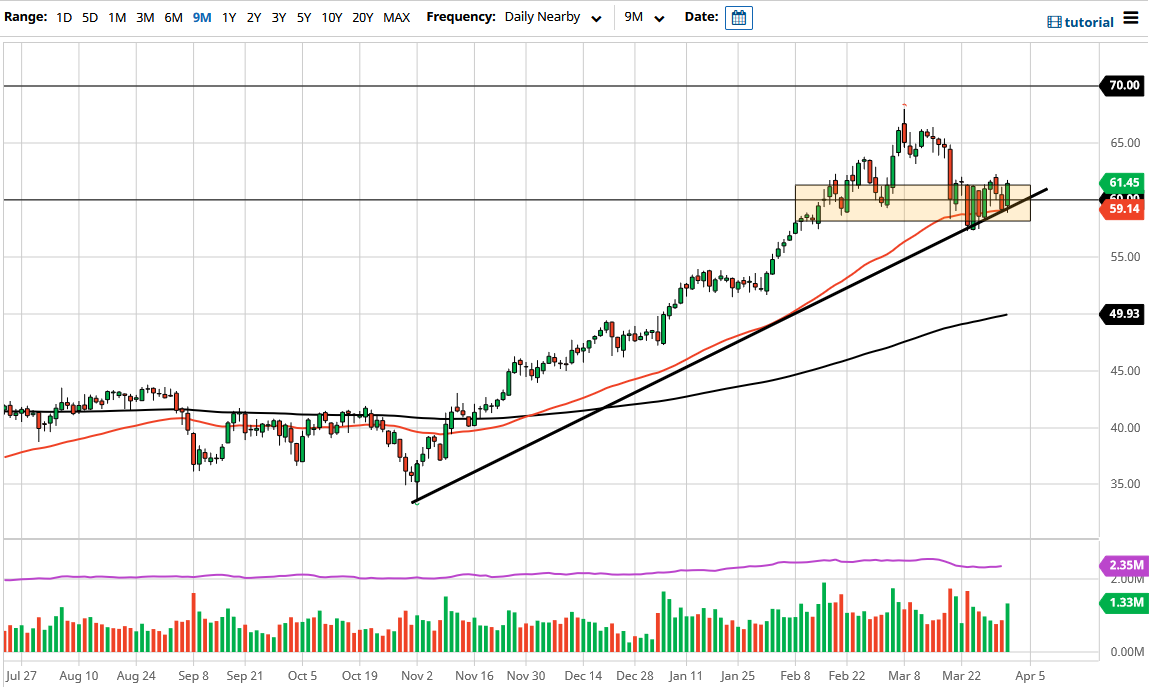Switch to the 1M range
1153x690 pixels.
[116, 17]
